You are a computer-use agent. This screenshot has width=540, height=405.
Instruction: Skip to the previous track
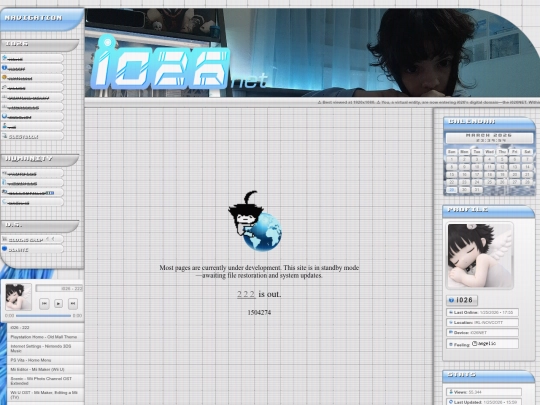tap(44, 303)
